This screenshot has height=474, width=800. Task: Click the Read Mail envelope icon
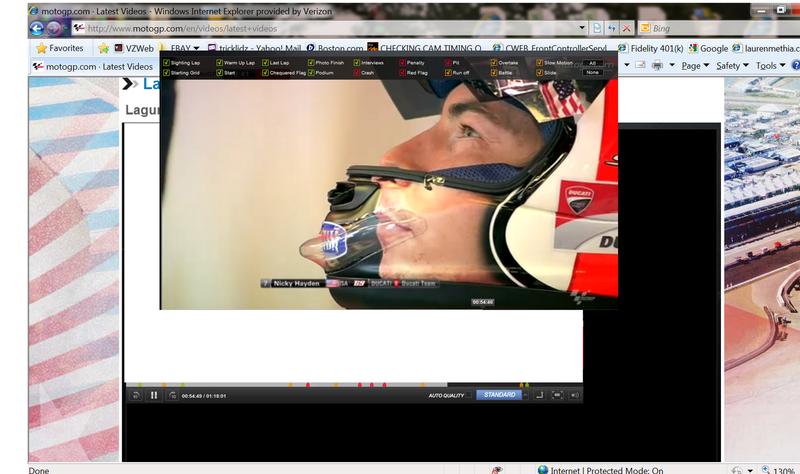[640, 65]
